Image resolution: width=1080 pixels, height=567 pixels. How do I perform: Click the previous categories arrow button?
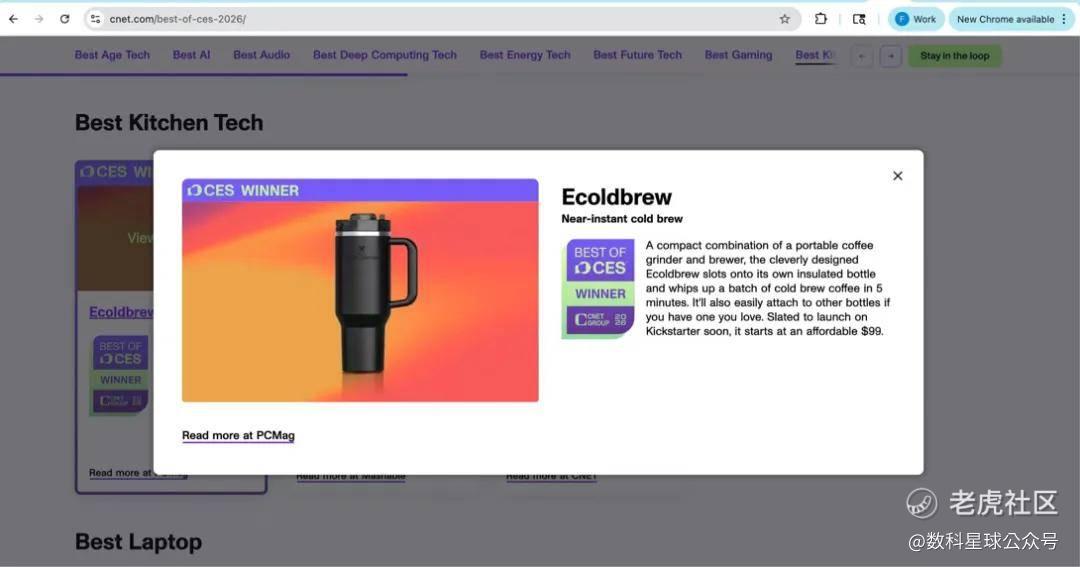tap(862, 56)
